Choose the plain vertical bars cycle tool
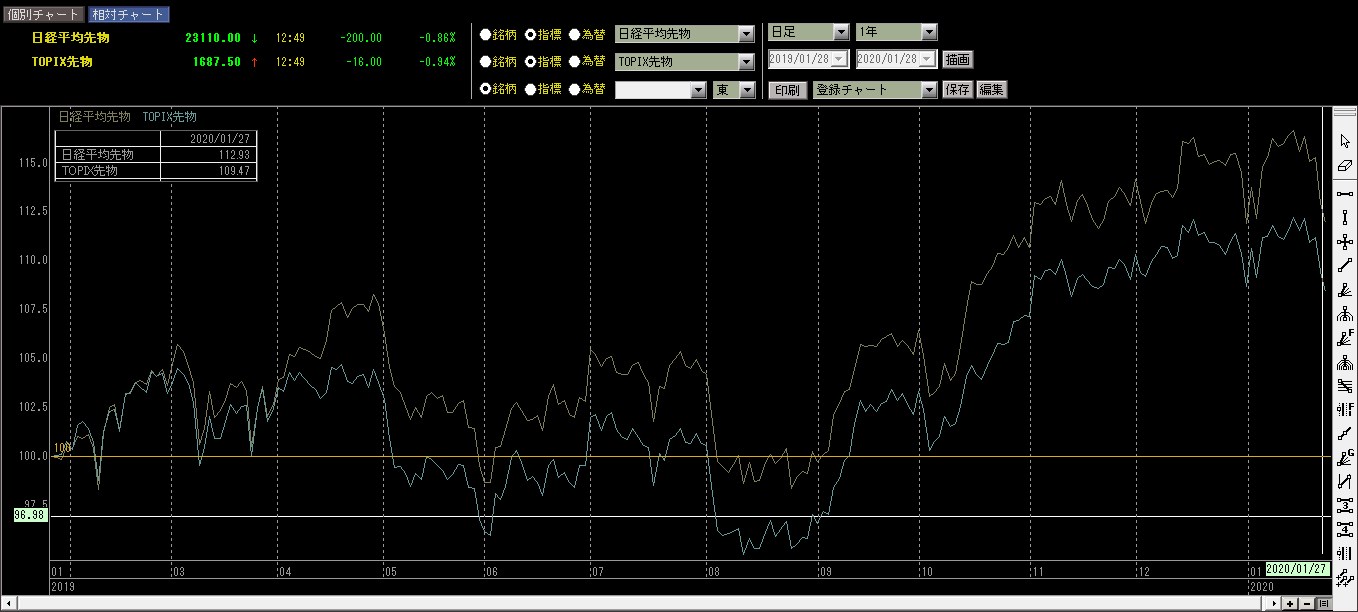 (x=1345, y=553)
